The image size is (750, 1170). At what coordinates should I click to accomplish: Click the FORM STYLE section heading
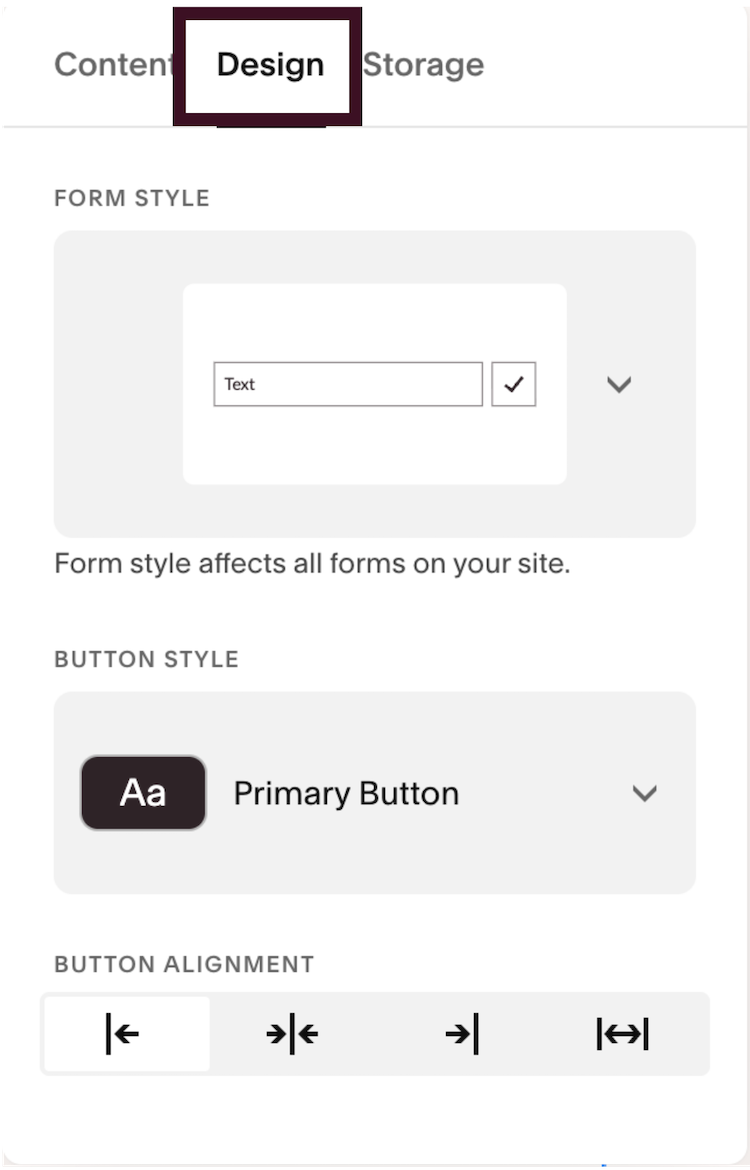point(132,198)
